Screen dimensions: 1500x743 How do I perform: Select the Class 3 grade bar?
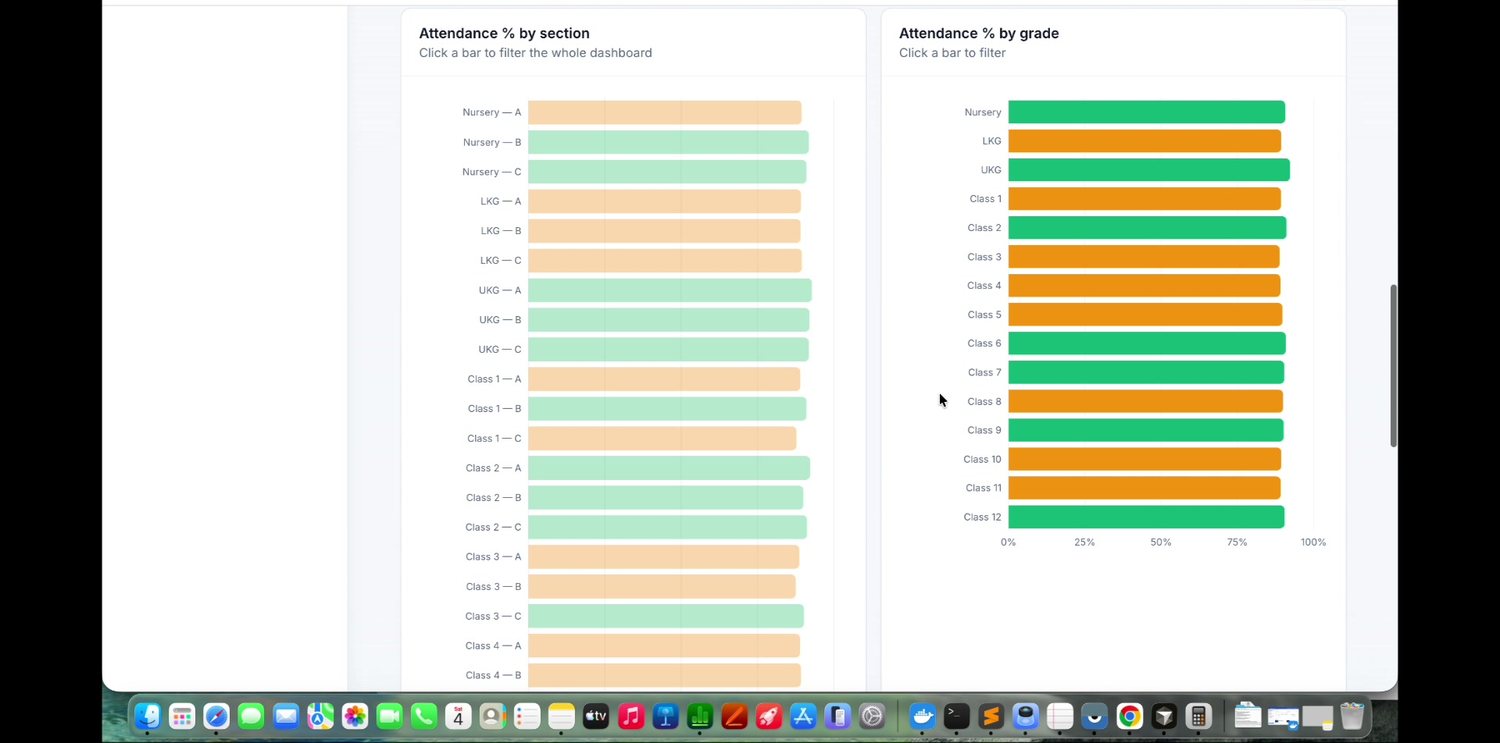tap(1143, 257)
